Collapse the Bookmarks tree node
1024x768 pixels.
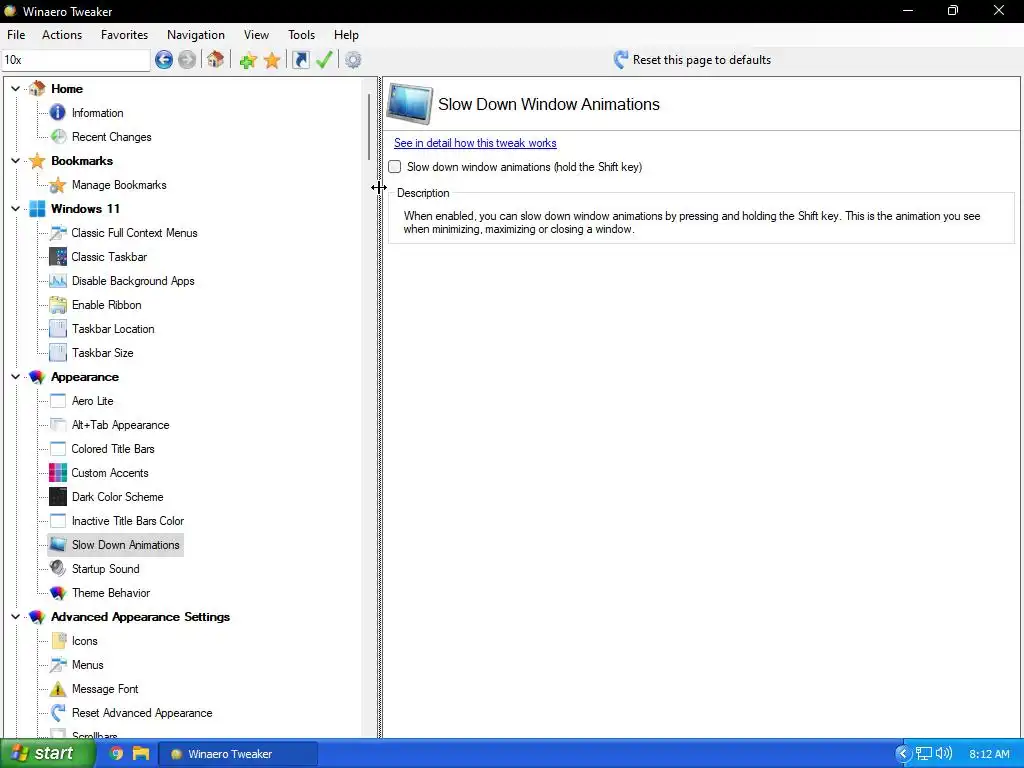[x=16, y=161]
